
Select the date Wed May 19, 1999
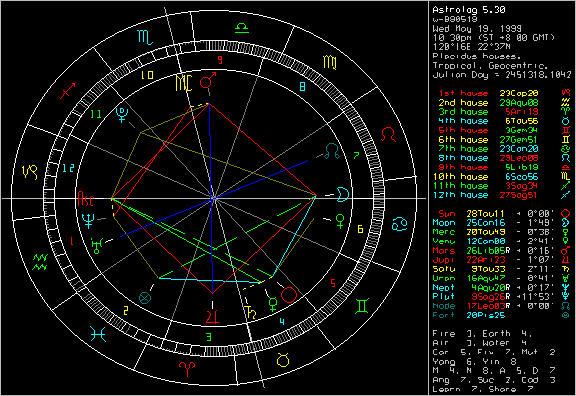[x=477, y=29]
